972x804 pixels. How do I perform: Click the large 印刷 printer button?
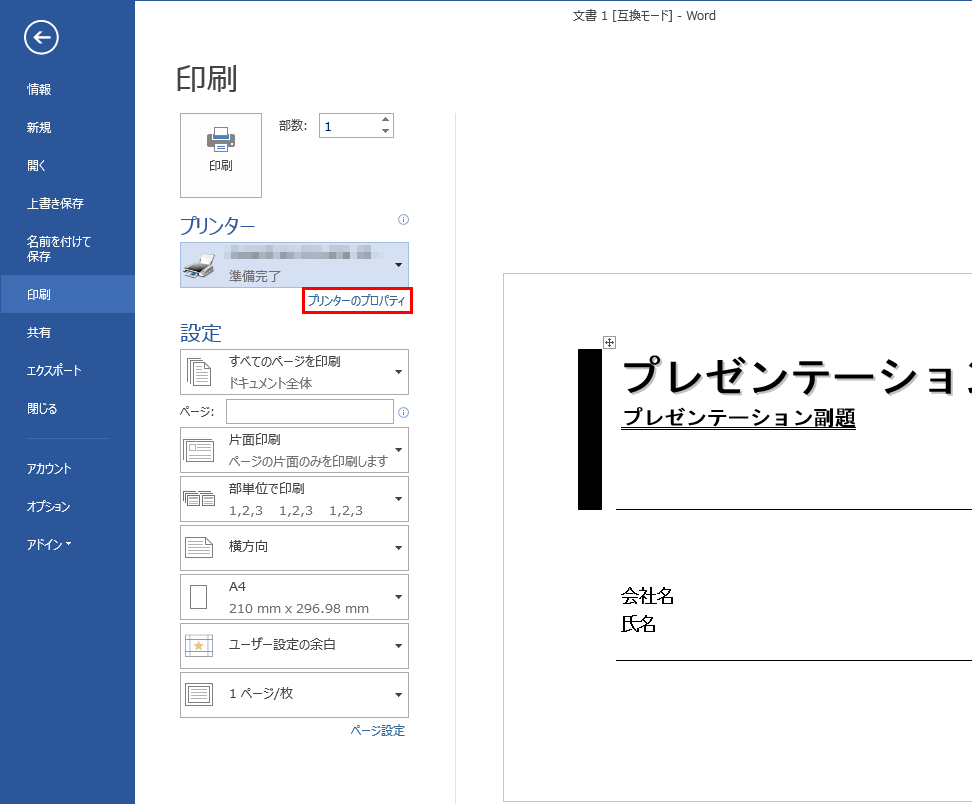220,155
